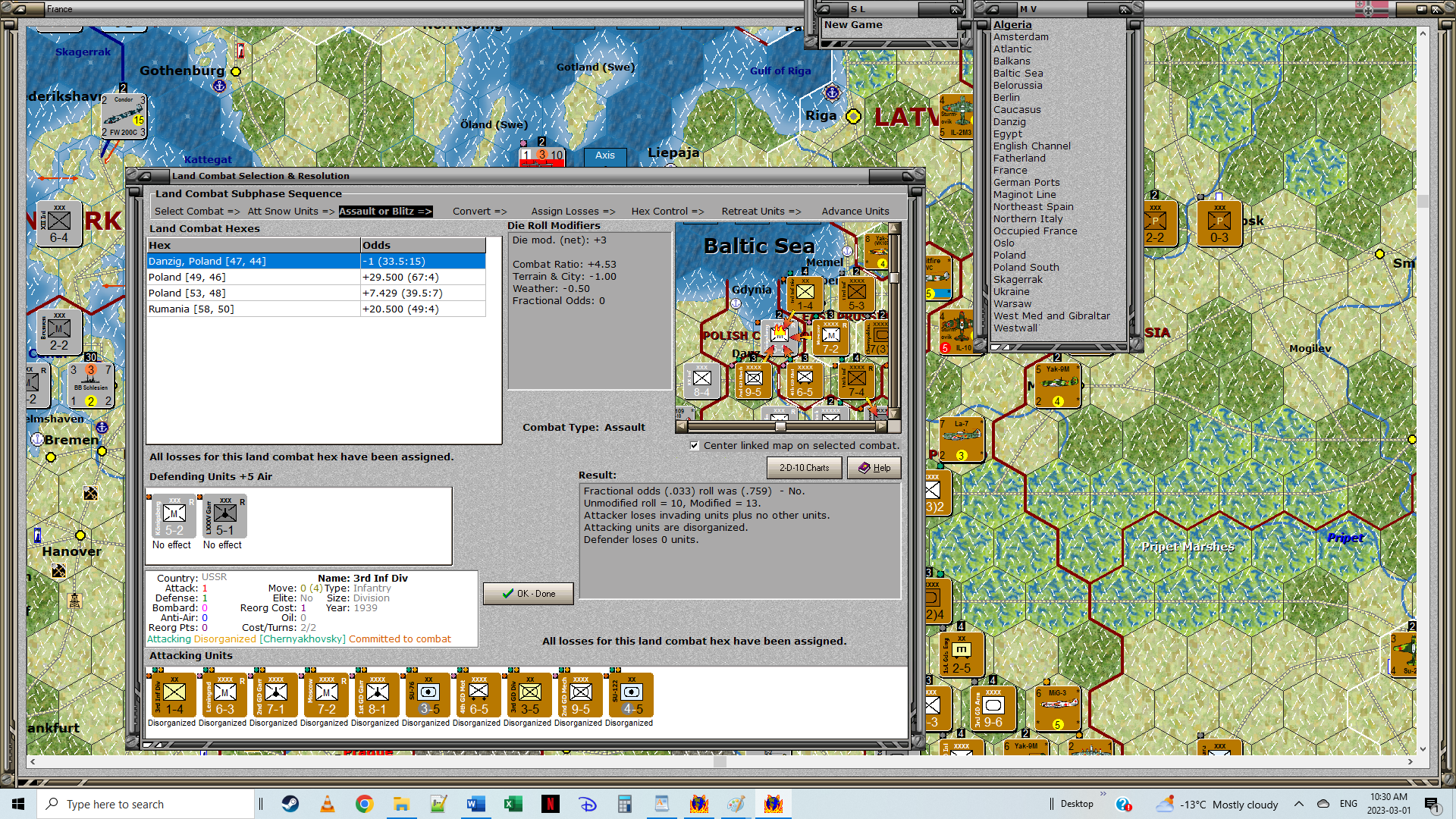This screenshot has width=1456, height=819.
Task: Click the main map vertical scrollbar thumb
Action: tap(1423, 201)
